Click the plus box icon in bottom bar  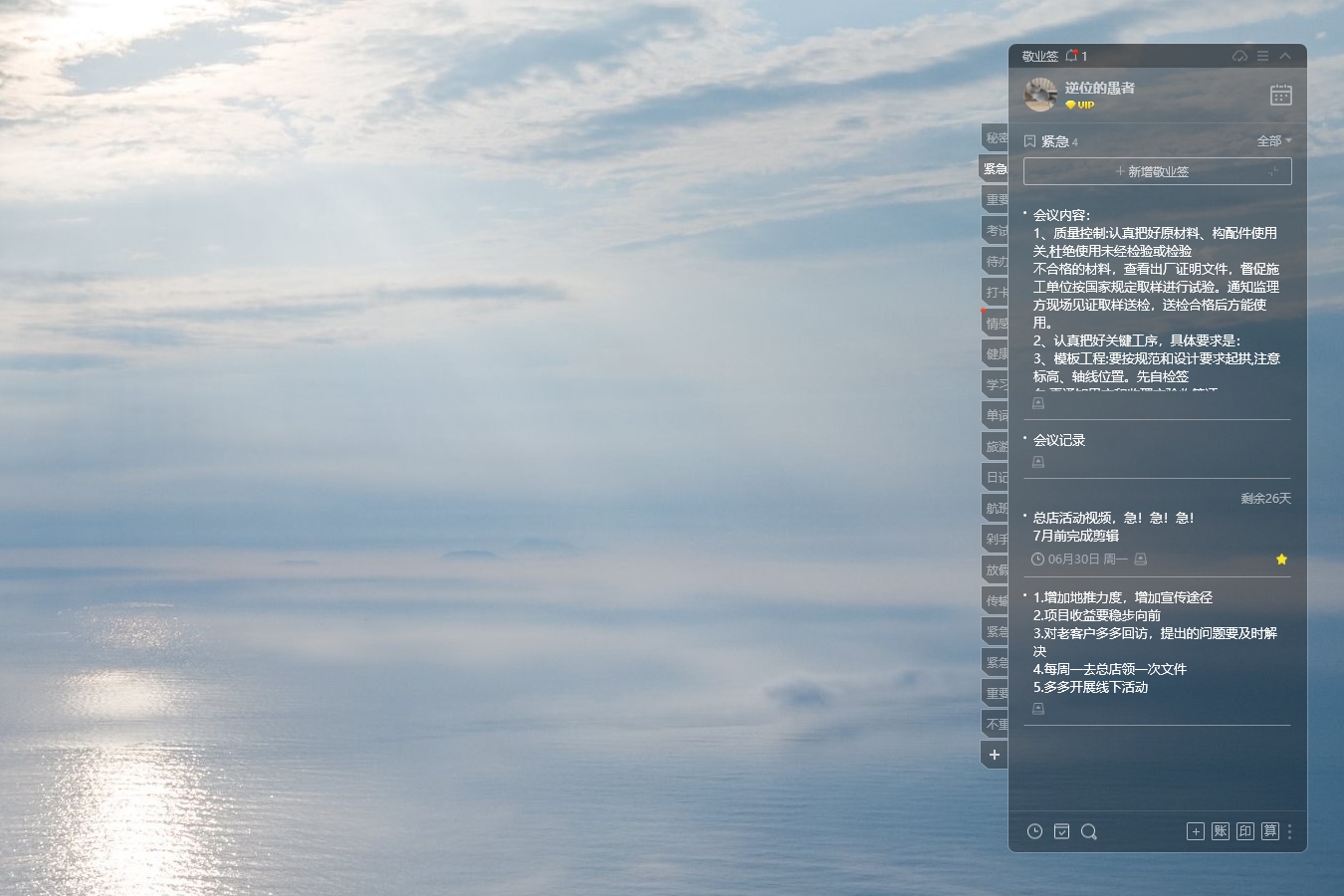click(x=1196, y=831)
